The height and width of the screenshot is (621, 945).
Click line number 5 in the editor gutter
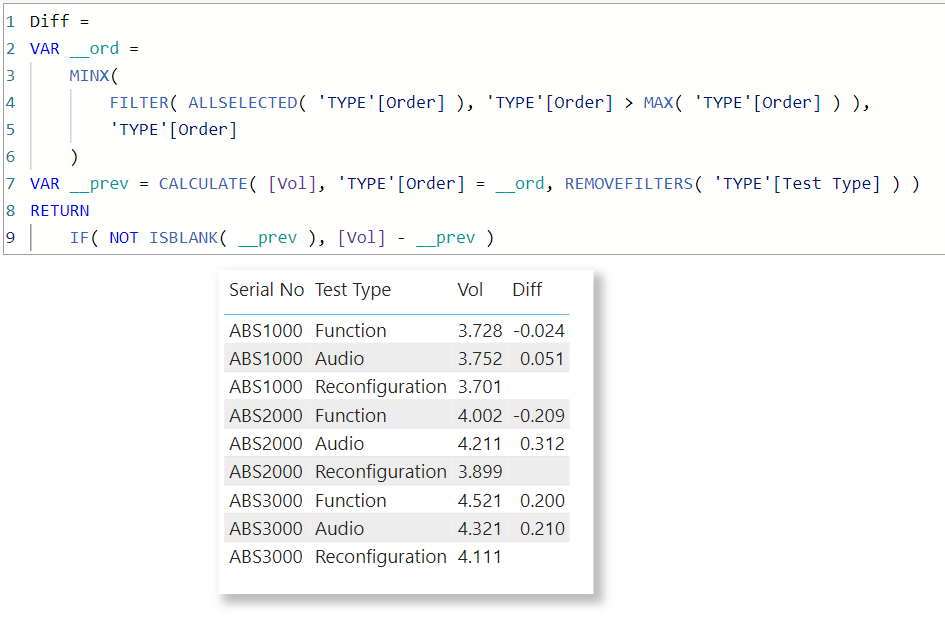10,130
